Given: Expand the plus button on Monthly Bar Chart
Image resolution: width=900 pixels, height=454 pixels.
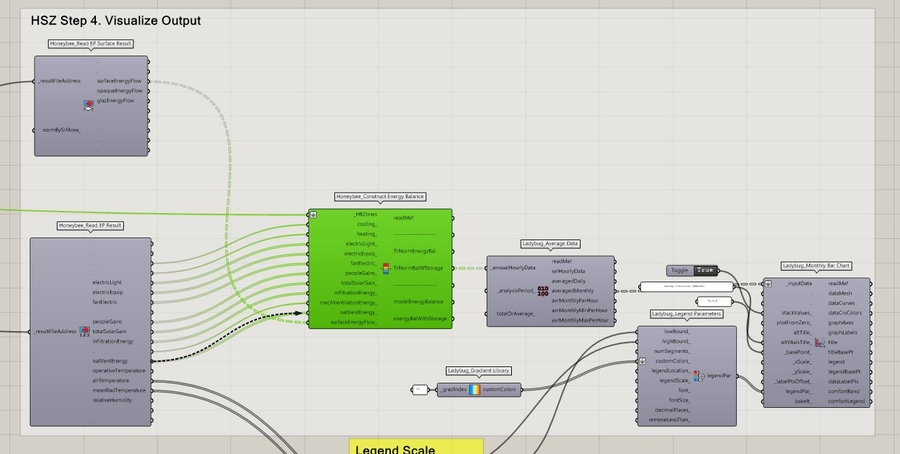Looking at the screenshot, I should tap(766, 283).
